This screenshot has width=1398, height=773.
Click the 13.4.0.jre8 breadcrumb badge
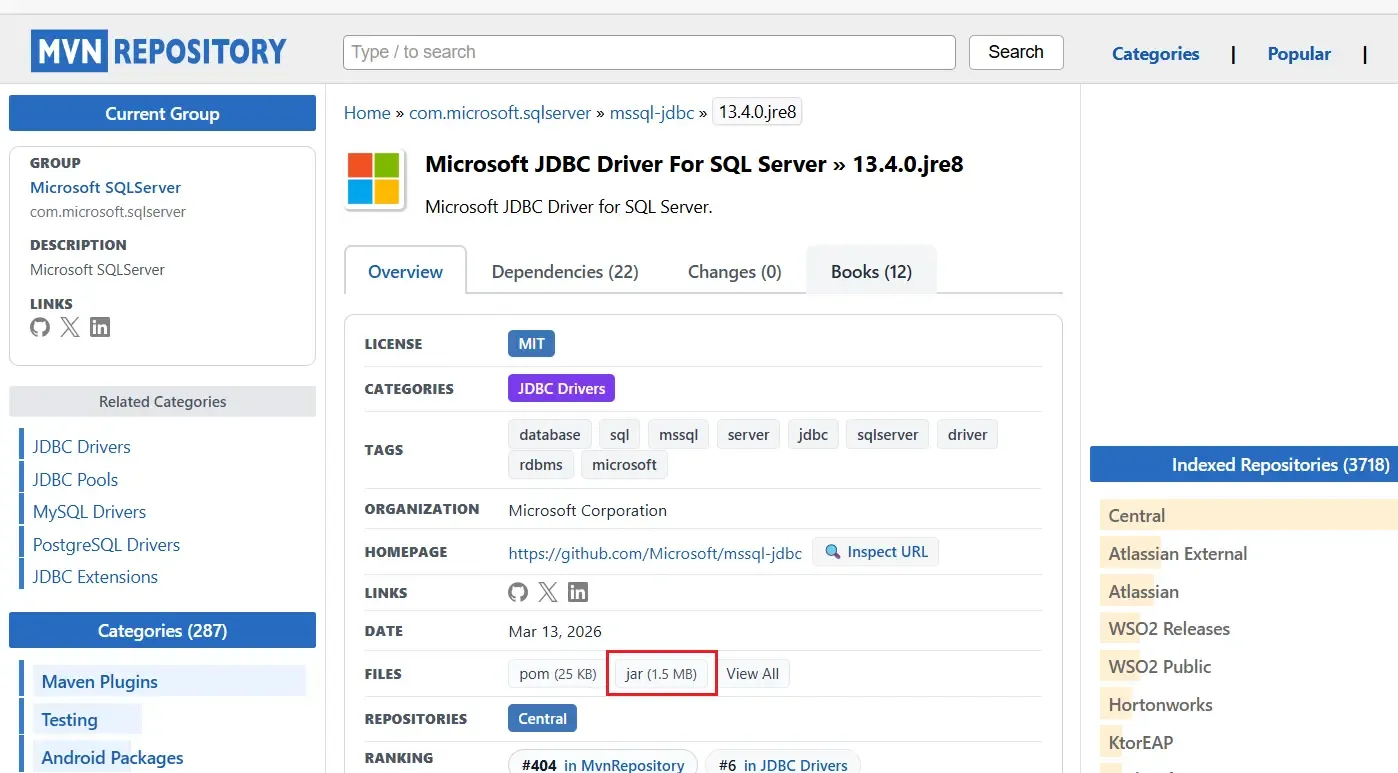(757, 112)
